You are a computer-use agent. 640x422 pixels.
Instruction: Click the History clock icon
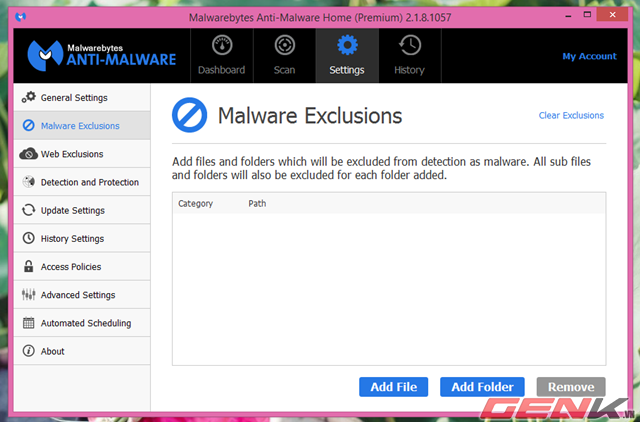point(410,45)
